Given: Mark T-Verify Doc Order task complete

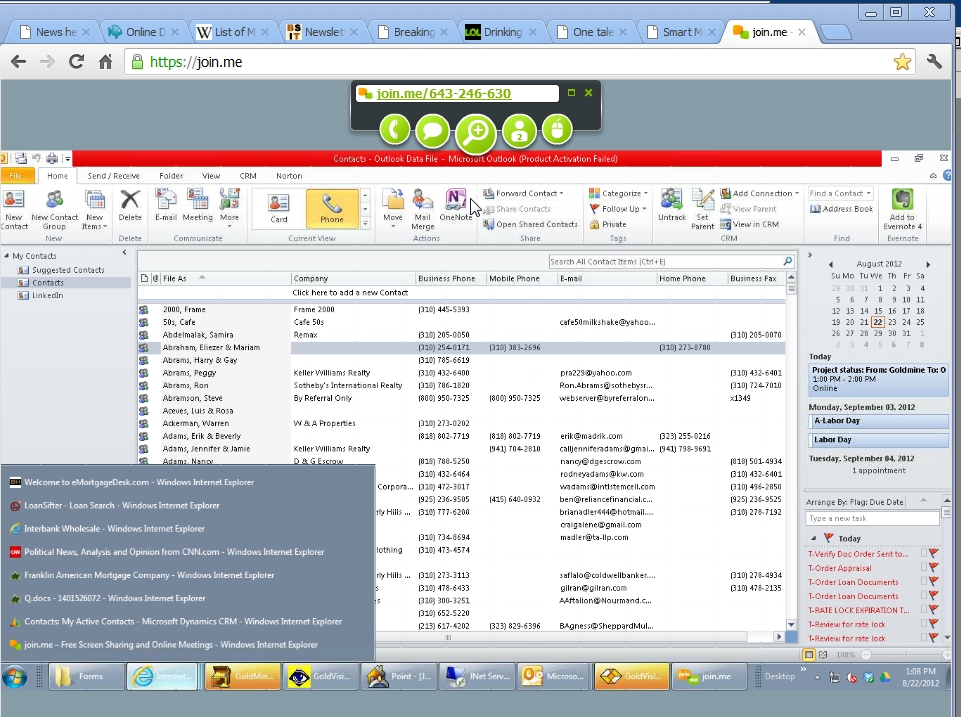Looking at the screenshot, I should tap(924, 553).
